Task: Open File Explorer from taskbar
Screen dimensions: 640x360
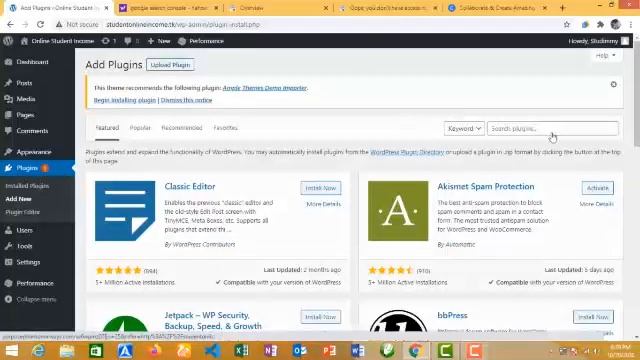Action: click(x=67, y=351)
